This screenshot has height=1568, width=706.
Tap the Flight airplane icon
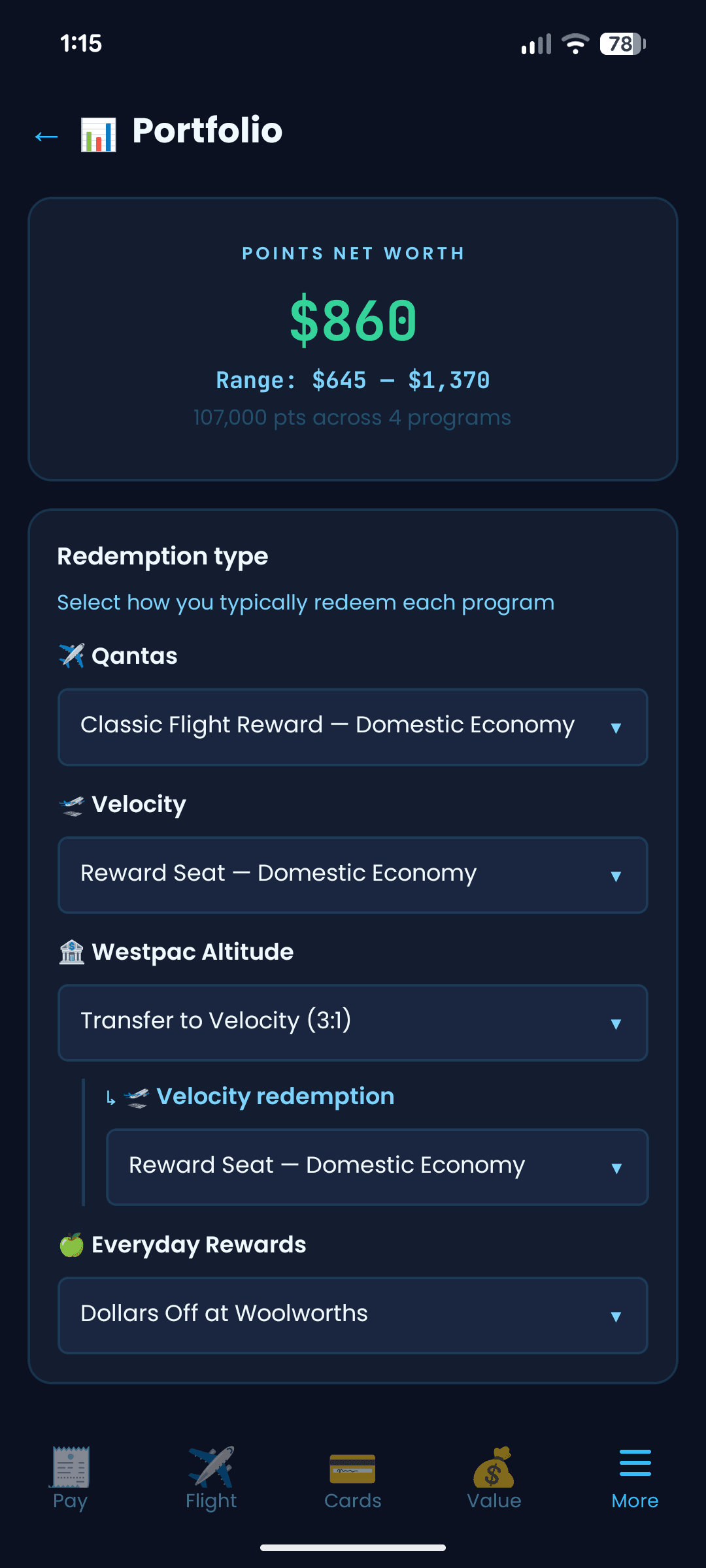point(211,1467)
